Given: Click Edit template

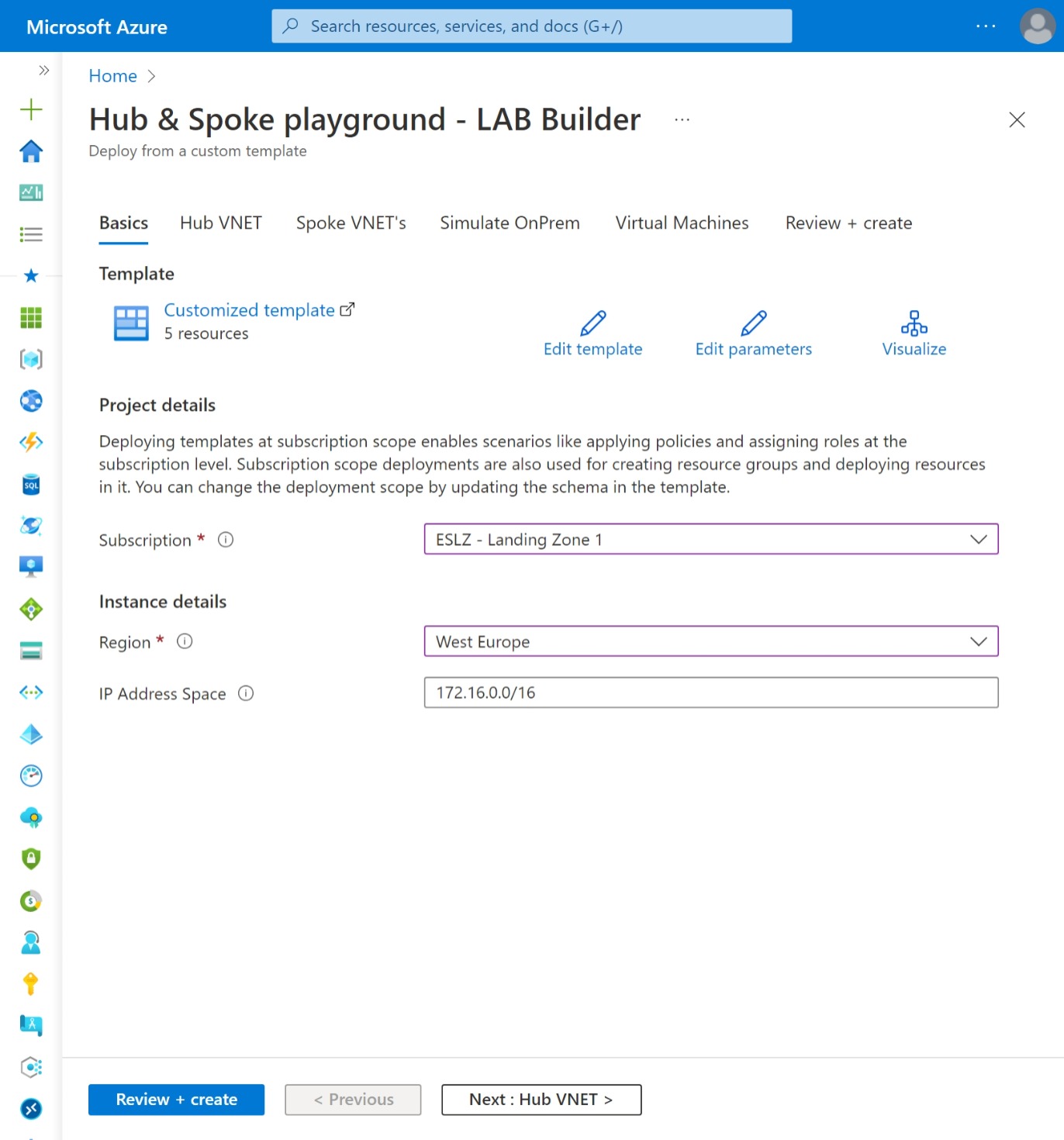Looking at the screenshot, I should pos(592,334).
